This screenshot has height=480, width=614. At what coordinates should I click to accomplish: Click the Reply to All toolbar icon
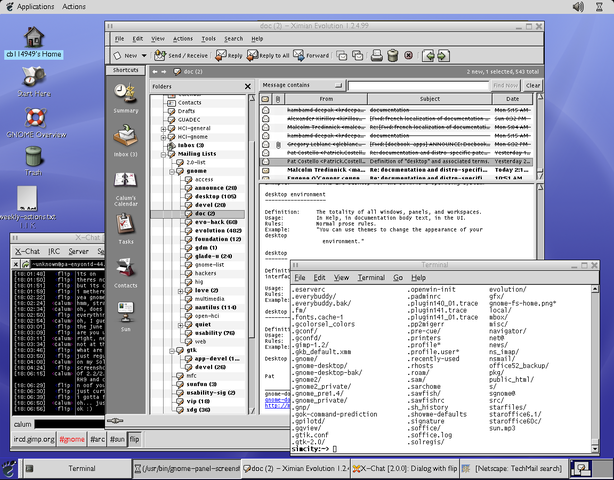(252, 55)
